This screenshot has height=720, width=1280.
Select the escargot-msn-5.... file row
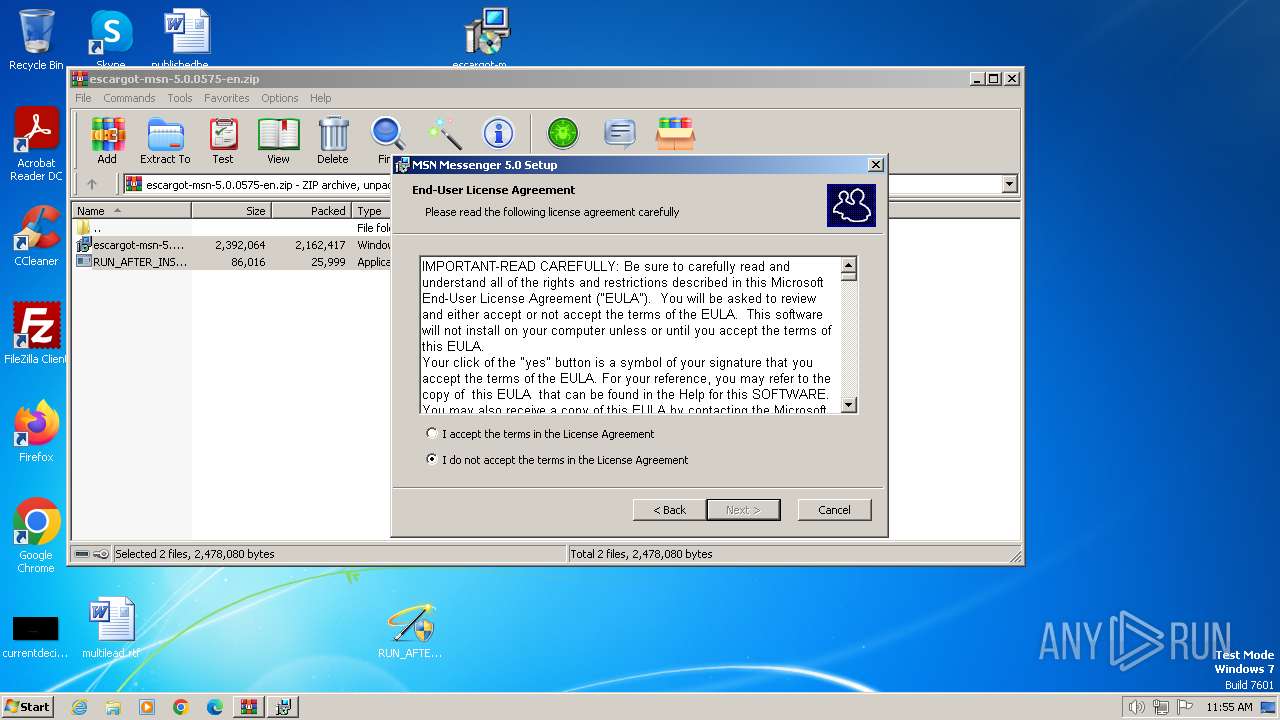(x=232, y=244)
